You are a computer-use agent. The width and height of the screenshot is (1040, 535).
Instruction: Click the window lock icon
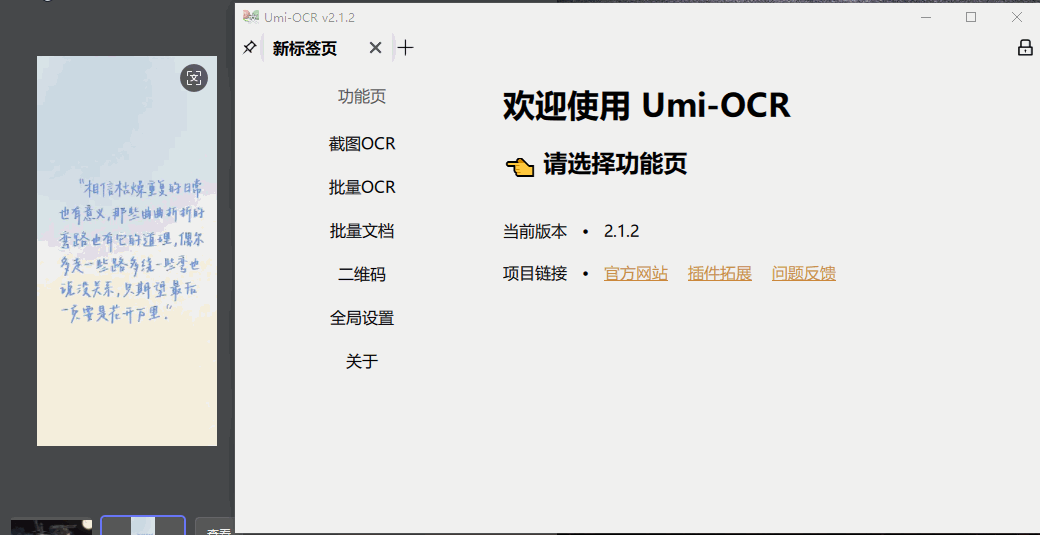coord(1025,48)
